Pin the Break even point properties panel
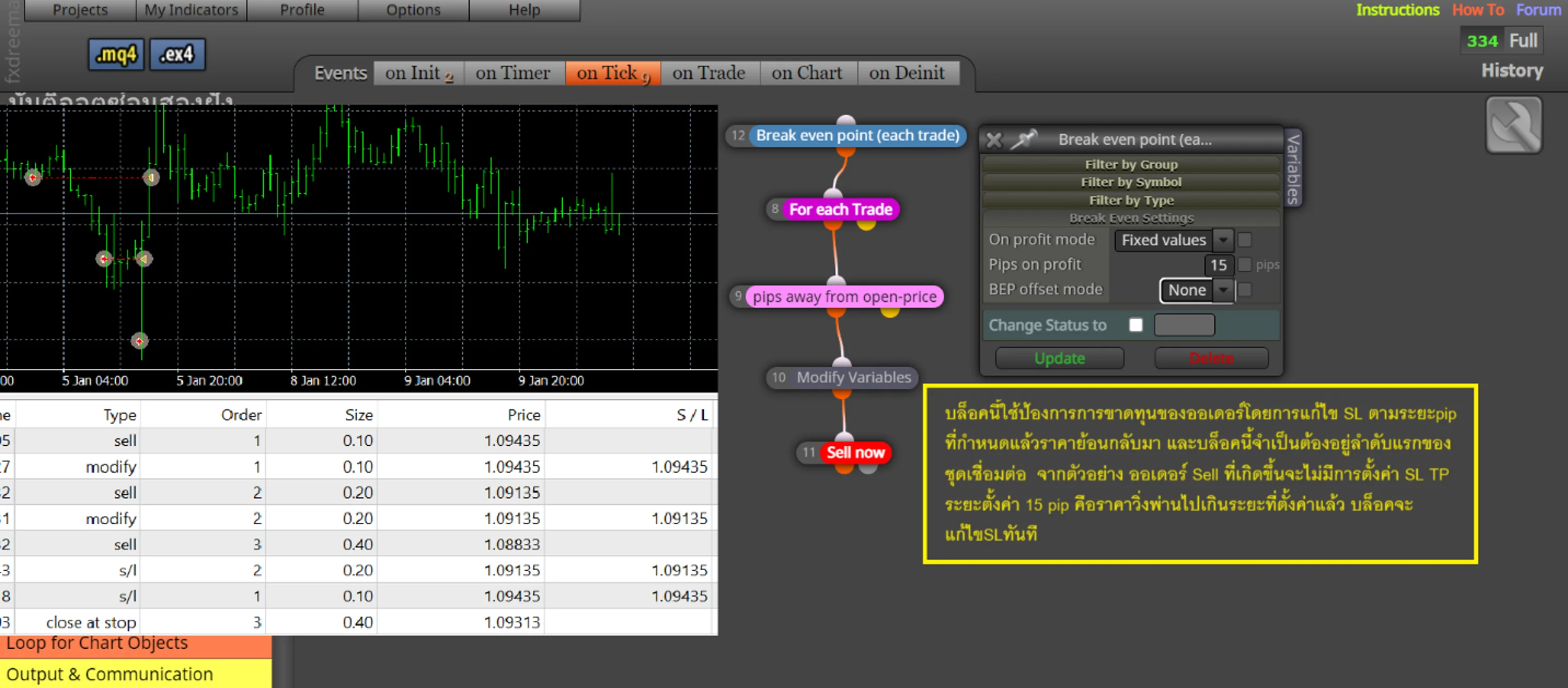1568x688 pixels. click(x=1024, y=139)
